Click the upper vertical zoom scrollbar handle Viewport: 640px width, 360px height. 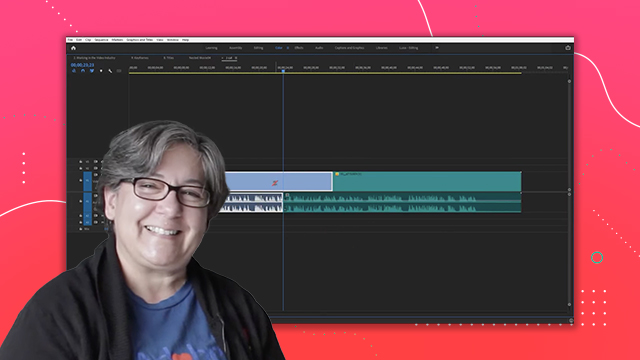point(569,81)
